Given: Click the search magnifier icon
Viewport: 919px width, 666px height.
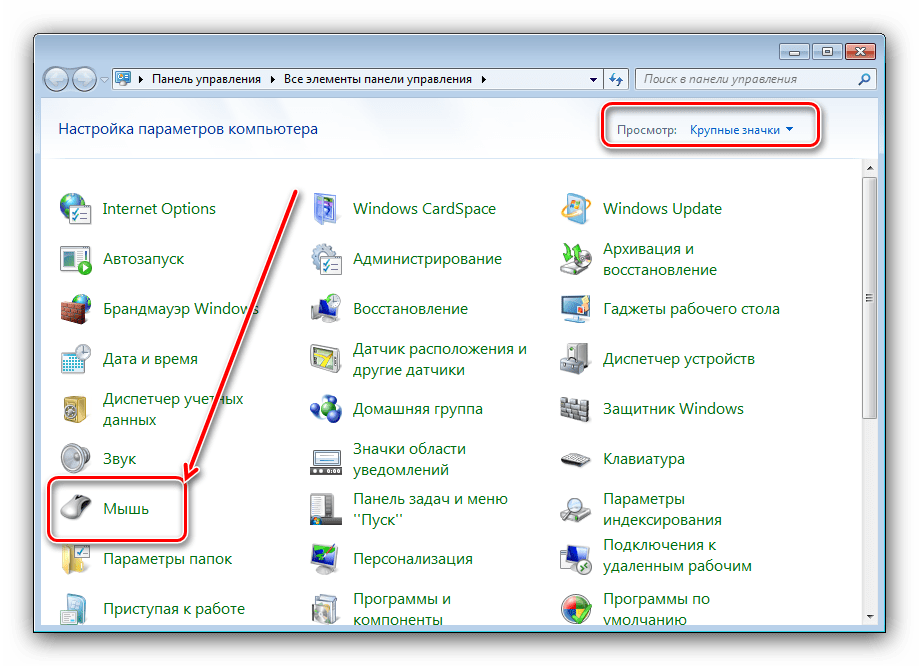Looking at the screenshot, I should [x=864, y=79].
